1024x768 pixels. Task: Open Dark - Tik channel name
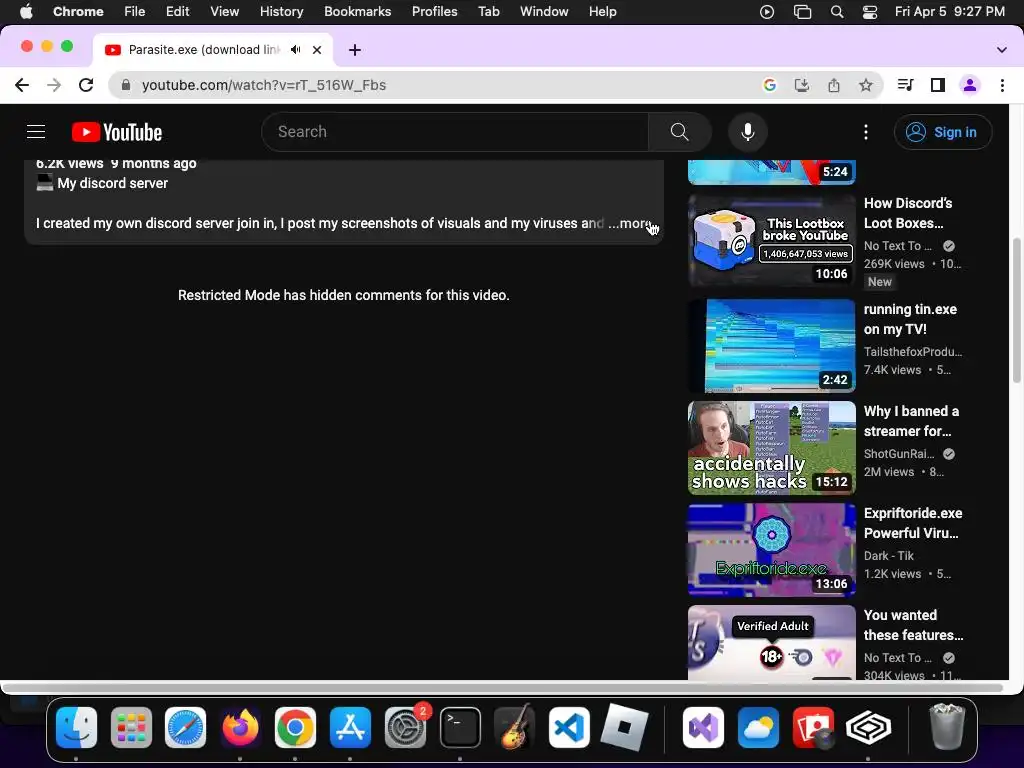888,556
